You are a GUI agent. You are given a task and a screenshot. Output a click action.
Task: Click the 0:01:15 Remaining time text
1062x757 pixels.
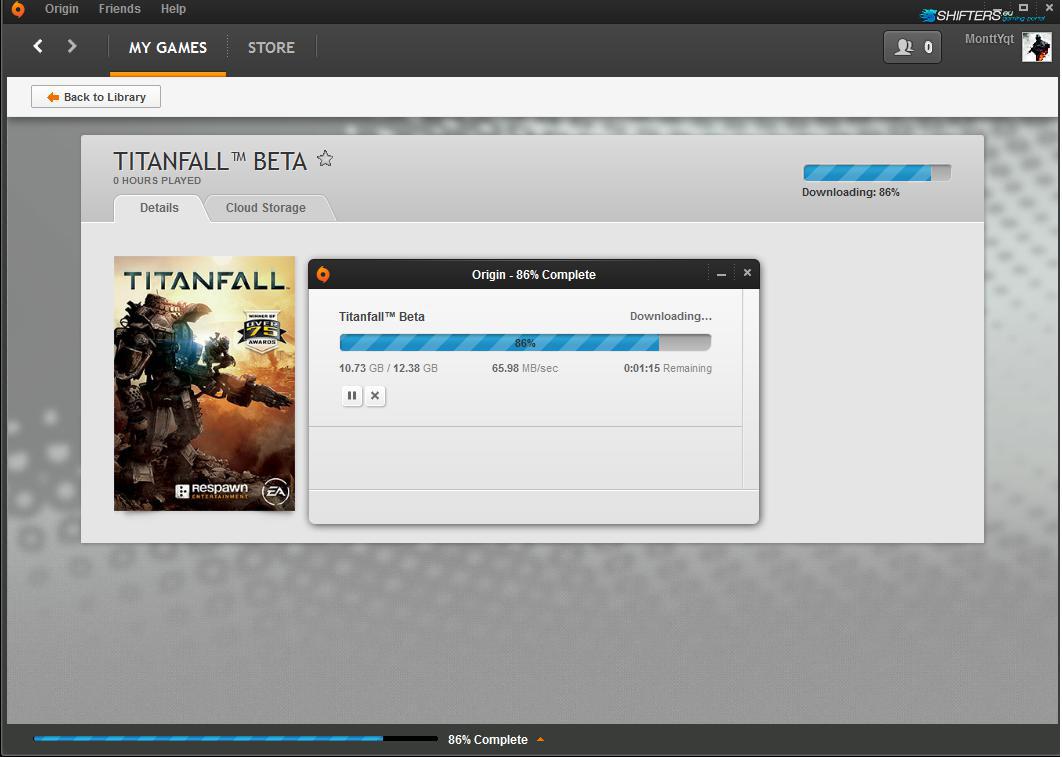point(668,368)
